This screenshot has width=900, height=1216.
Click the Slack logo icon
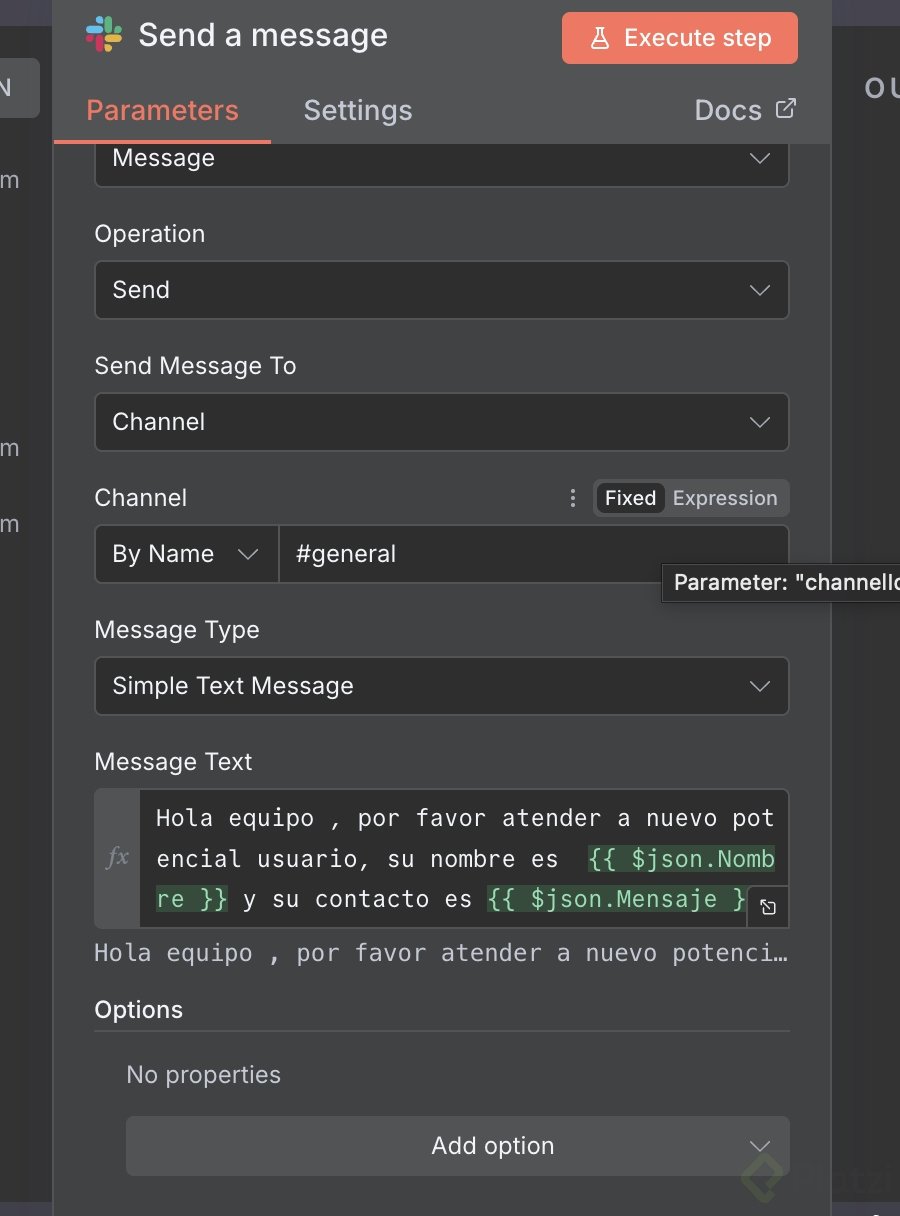tap(104, 35)
